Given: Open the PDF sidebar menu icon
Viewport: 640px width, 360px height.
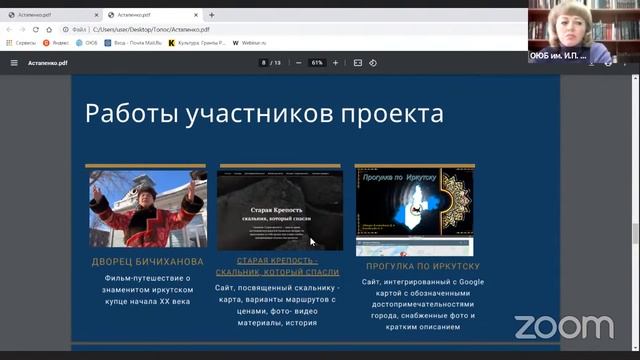Looking at the screenshot, I should coord(14,63).
